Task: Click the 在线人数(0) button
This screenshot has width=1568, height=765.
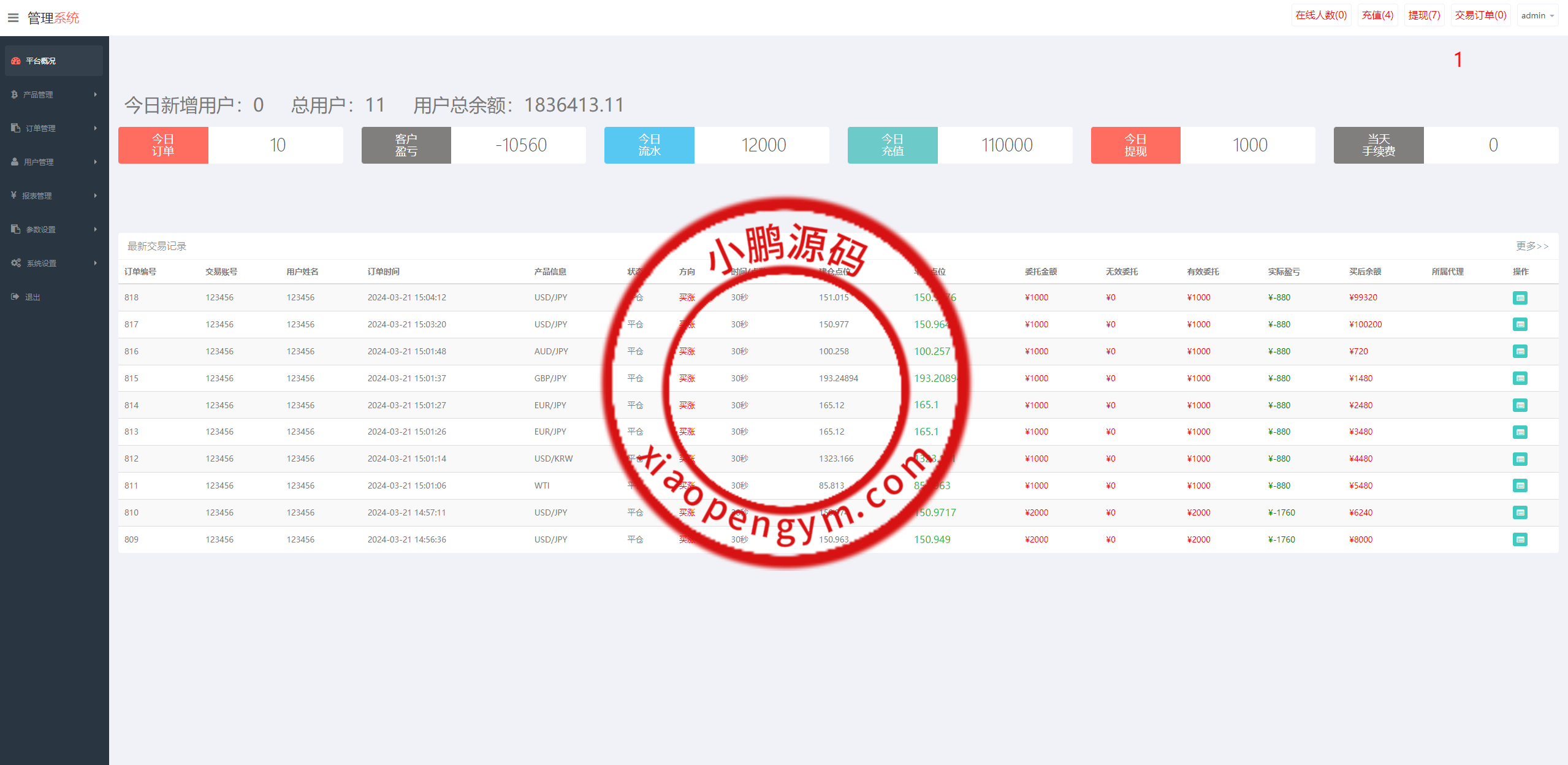Action: pyautogui.click(x=1321, y=15)
